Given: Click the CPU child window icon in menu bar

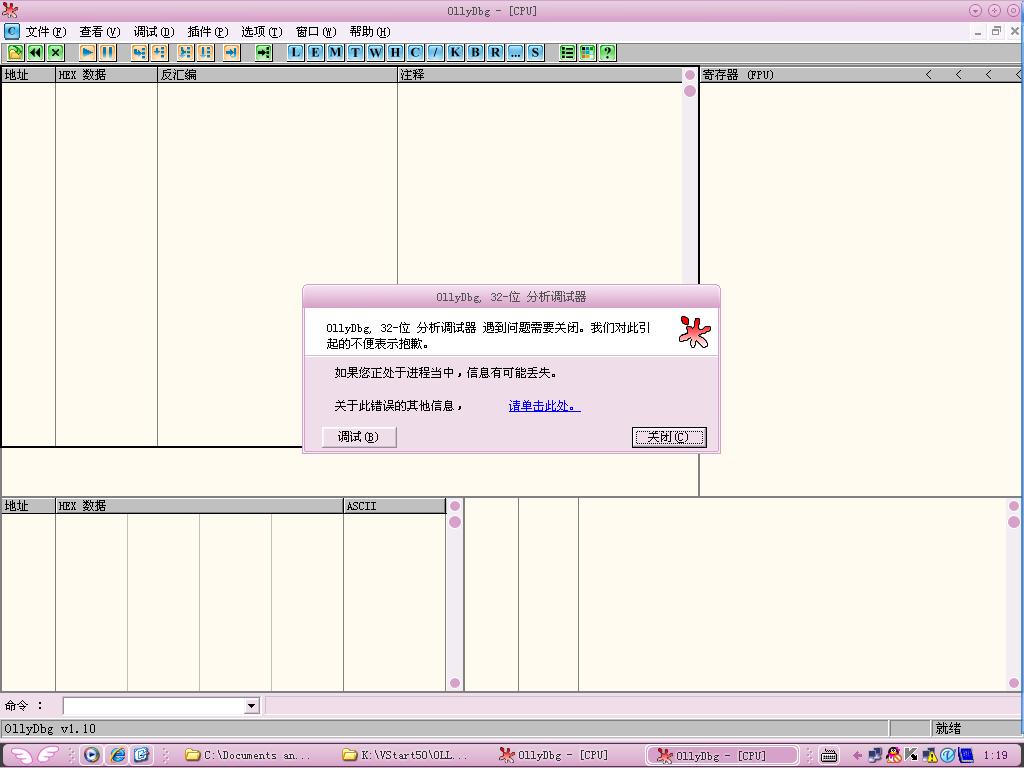Looking at the screenshot, I should pos(12,31).
